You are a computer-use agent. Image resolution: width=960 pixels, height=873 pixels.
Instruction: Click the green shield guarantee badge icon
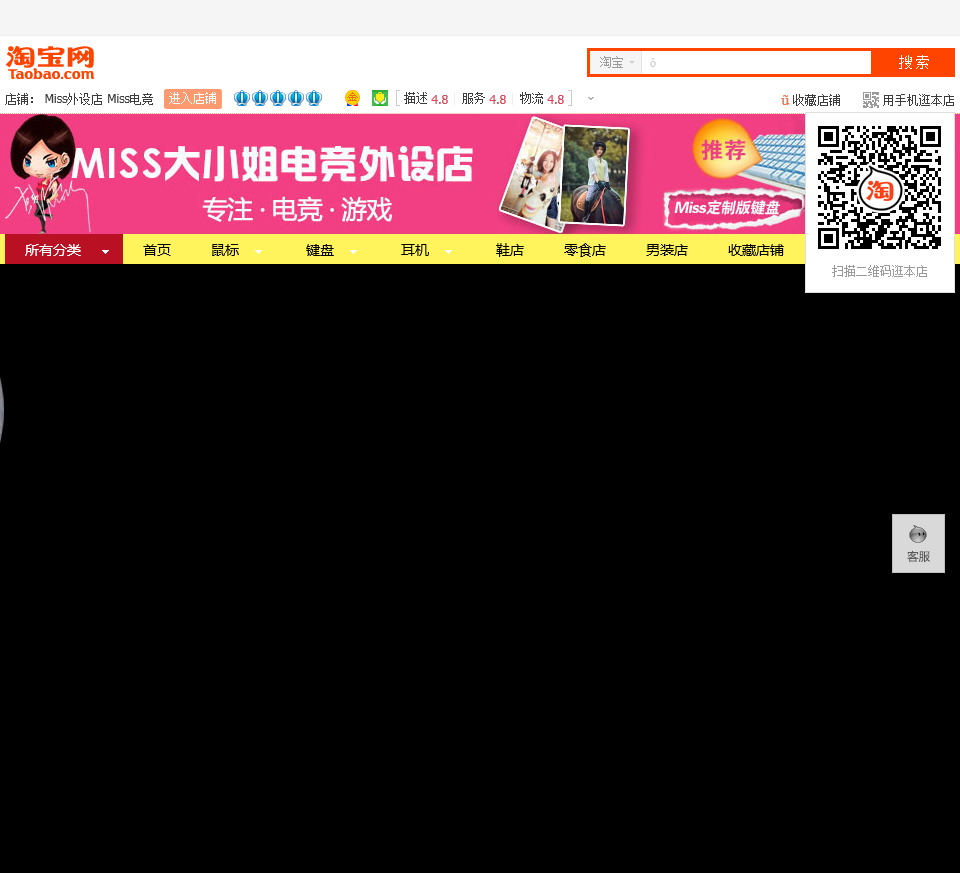(380, 98)
